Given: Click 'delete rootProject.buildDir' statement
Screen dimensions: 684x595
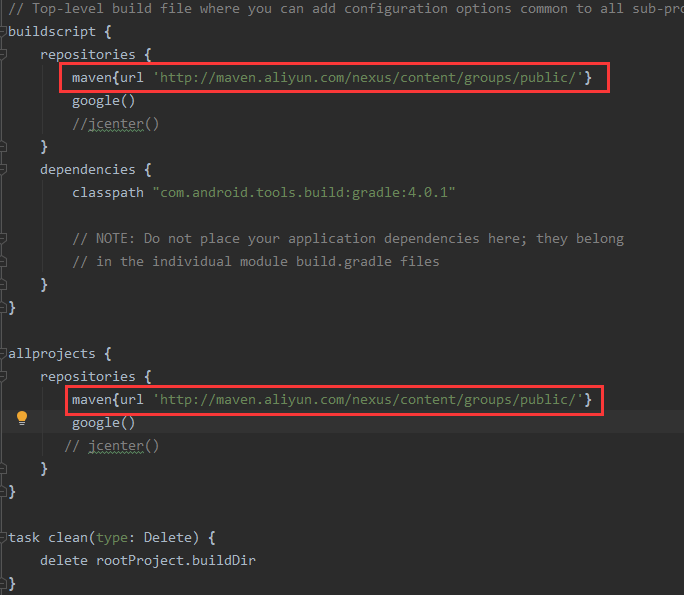Looking at the screenshot, I should pos(148,561).
